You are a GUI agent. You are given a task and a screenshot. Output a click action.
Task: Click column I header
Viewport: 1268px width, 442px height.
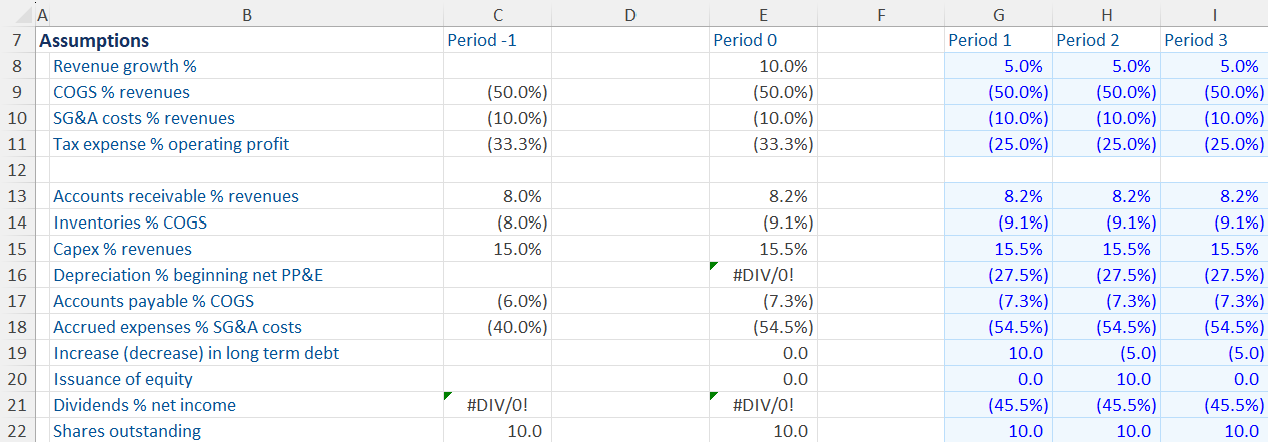pyautogui.click(x=1213, y=14)
